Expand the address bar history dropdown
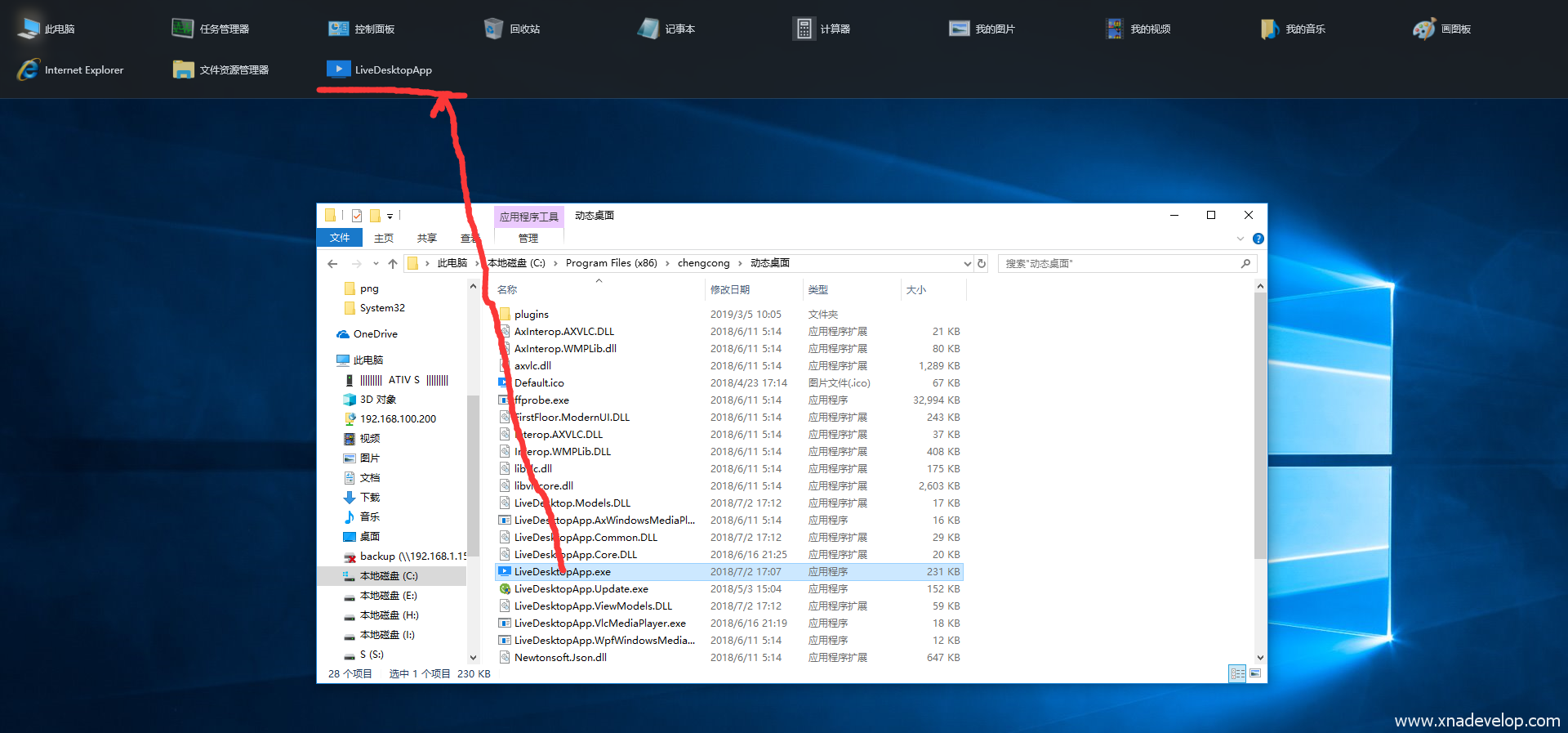The height and width of the screenshot is (733, 1568). pos(967,263)
